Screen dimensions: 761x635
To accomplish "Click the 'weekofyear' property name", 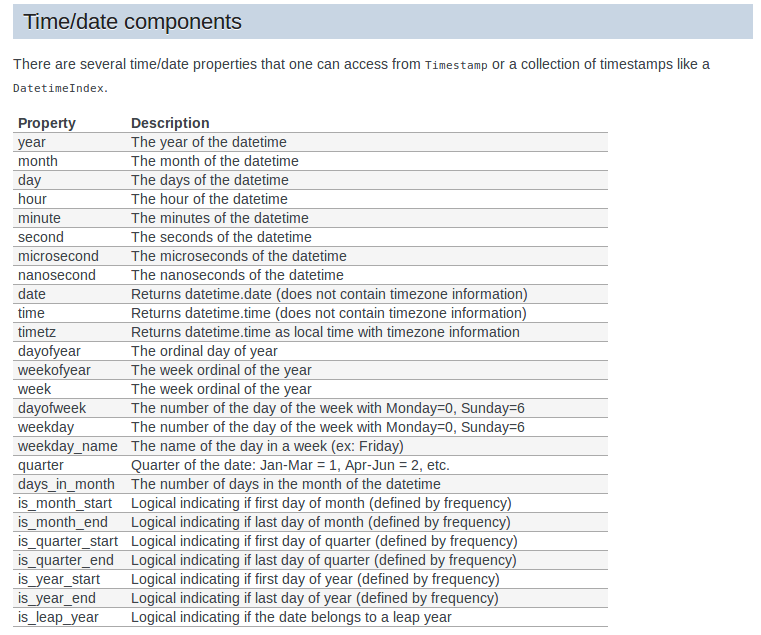I will (54, 370).
